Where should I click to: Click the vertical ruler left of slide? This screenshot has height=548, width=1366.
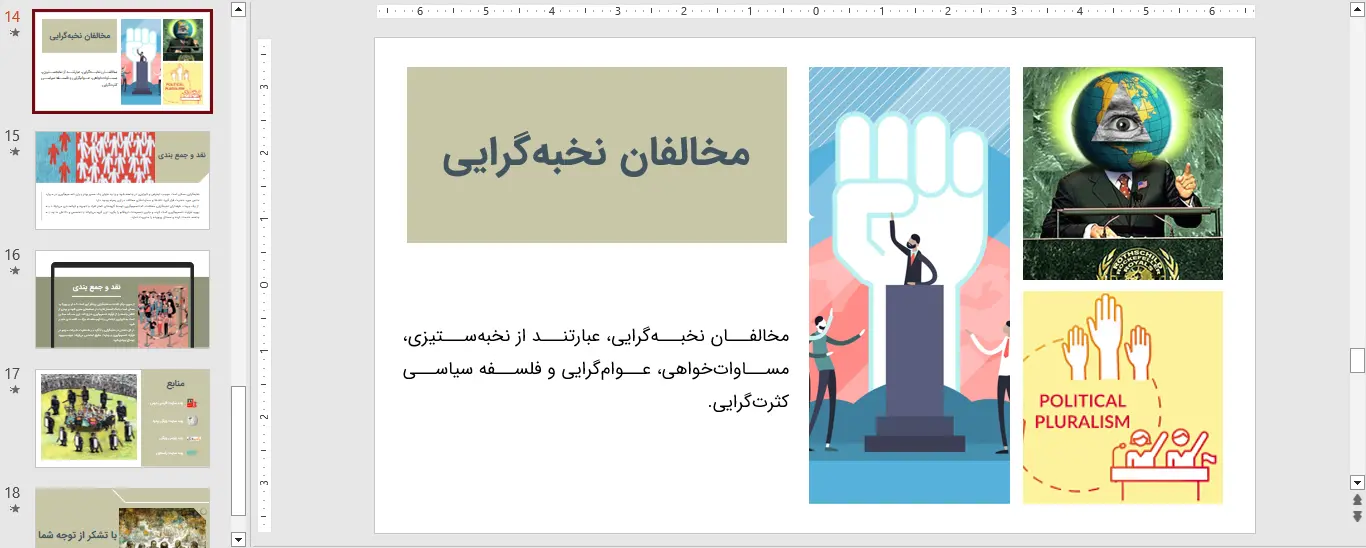(265, 285)
